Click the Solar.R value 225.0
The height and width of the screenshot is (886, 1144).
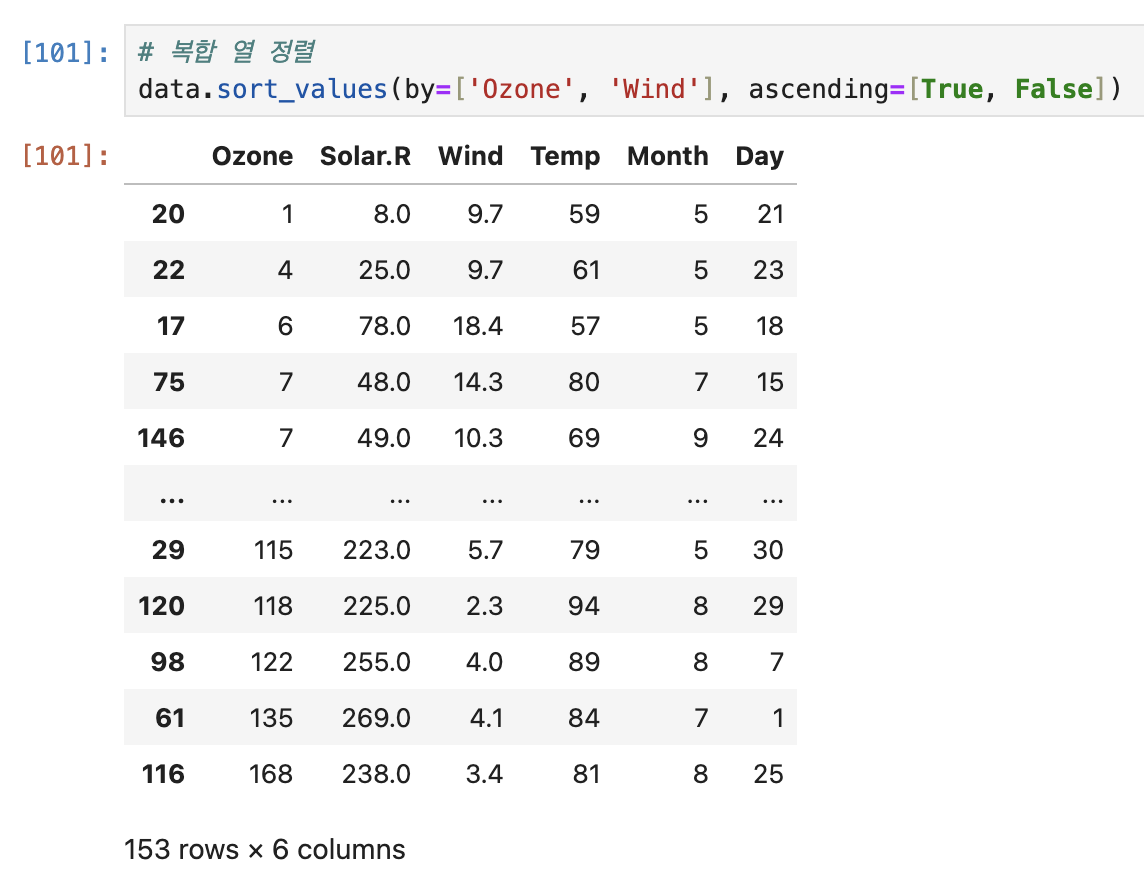pyautogui.click(x=377, y=606)
